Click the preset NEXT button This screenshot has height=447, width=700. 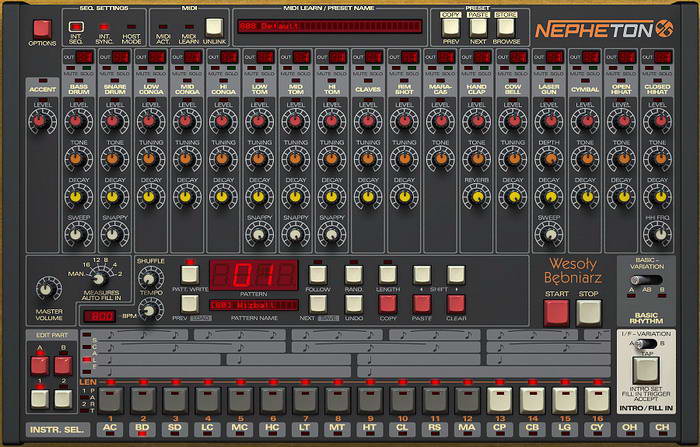[x=478, y=26]
